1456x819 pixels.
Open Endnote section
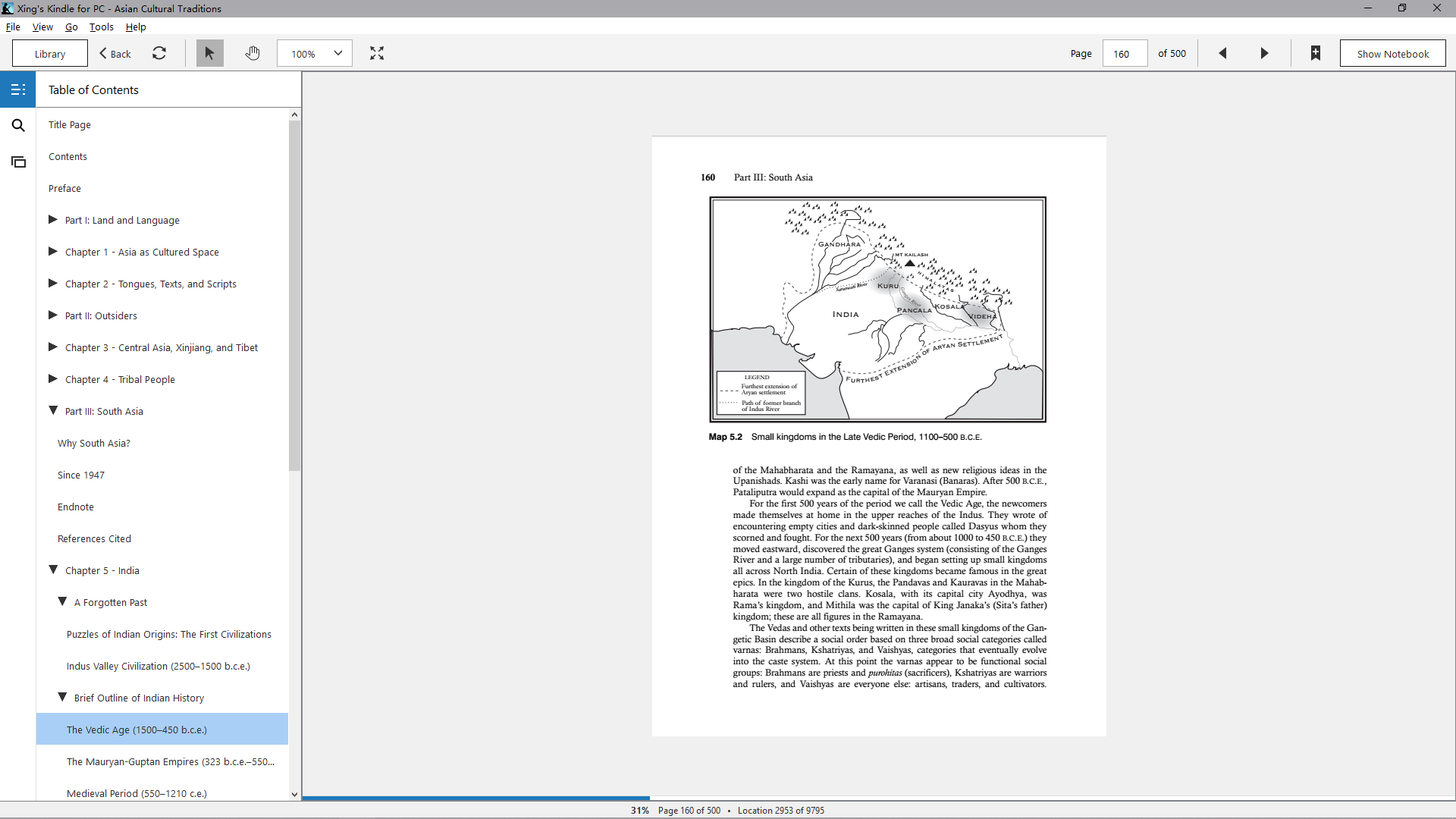[76, 507]
